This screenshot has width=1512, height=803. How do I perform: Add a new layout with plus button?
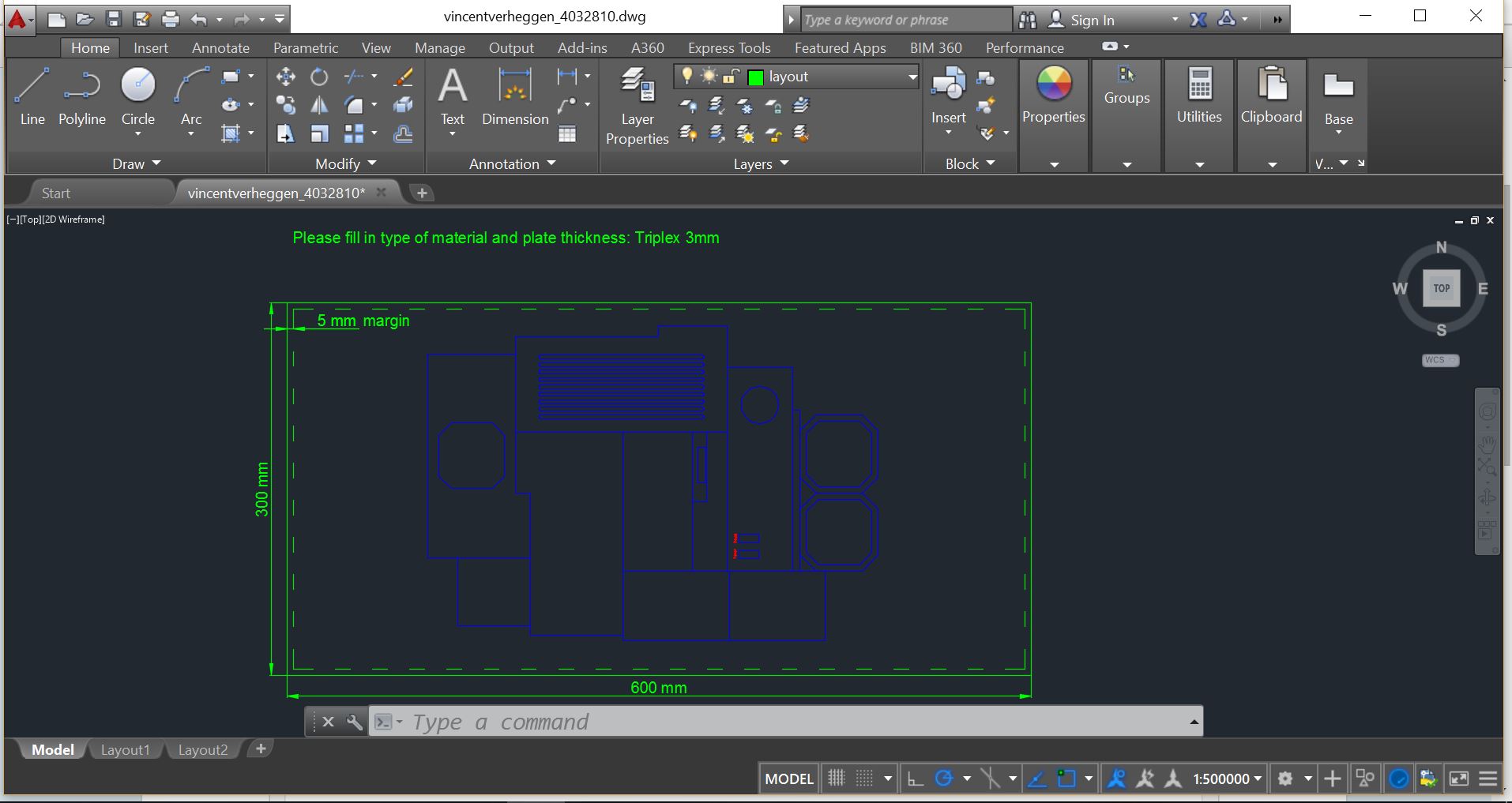pyautogui.click(x=261, y=749)
